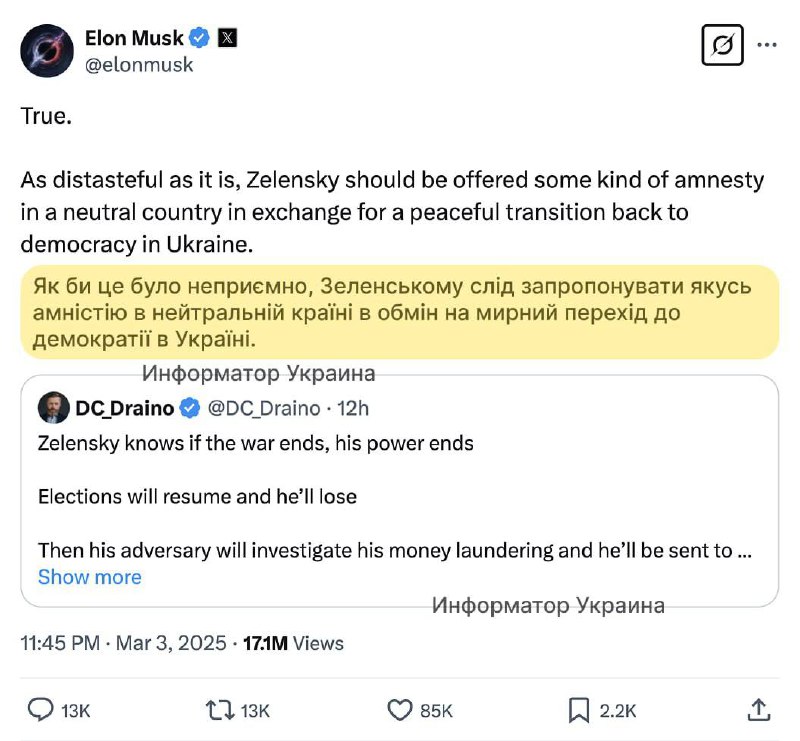This screenshot has width=800, height=741.
Task: Click the X affiliation badge
Action: coord(227,38)
